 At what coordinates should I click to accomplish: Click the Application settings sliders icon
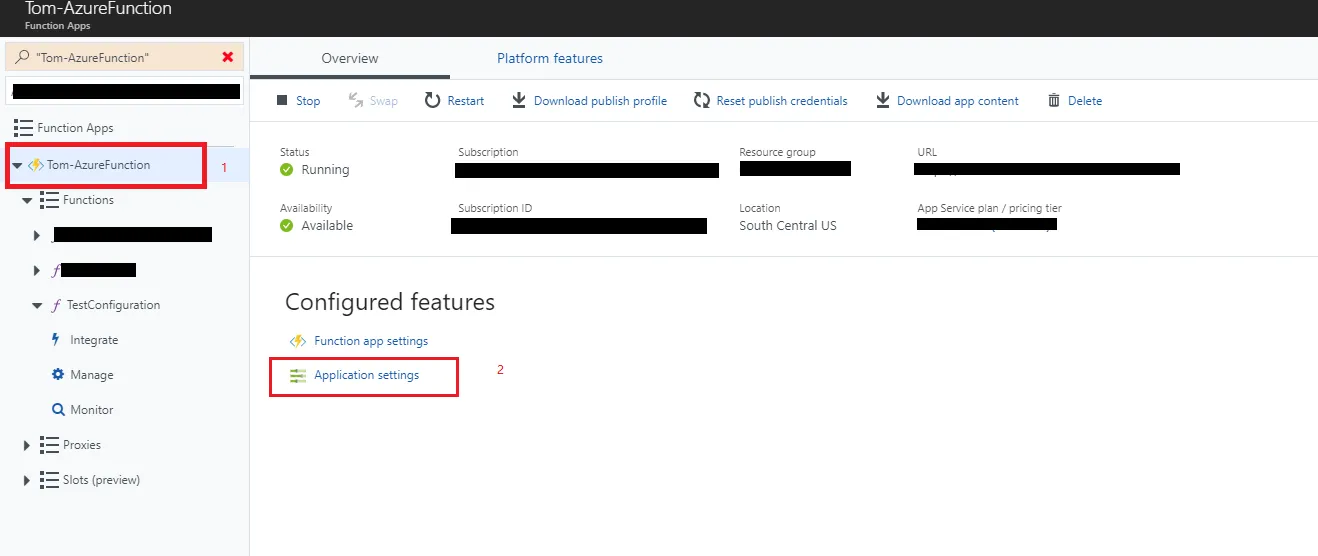pos(298,376)
